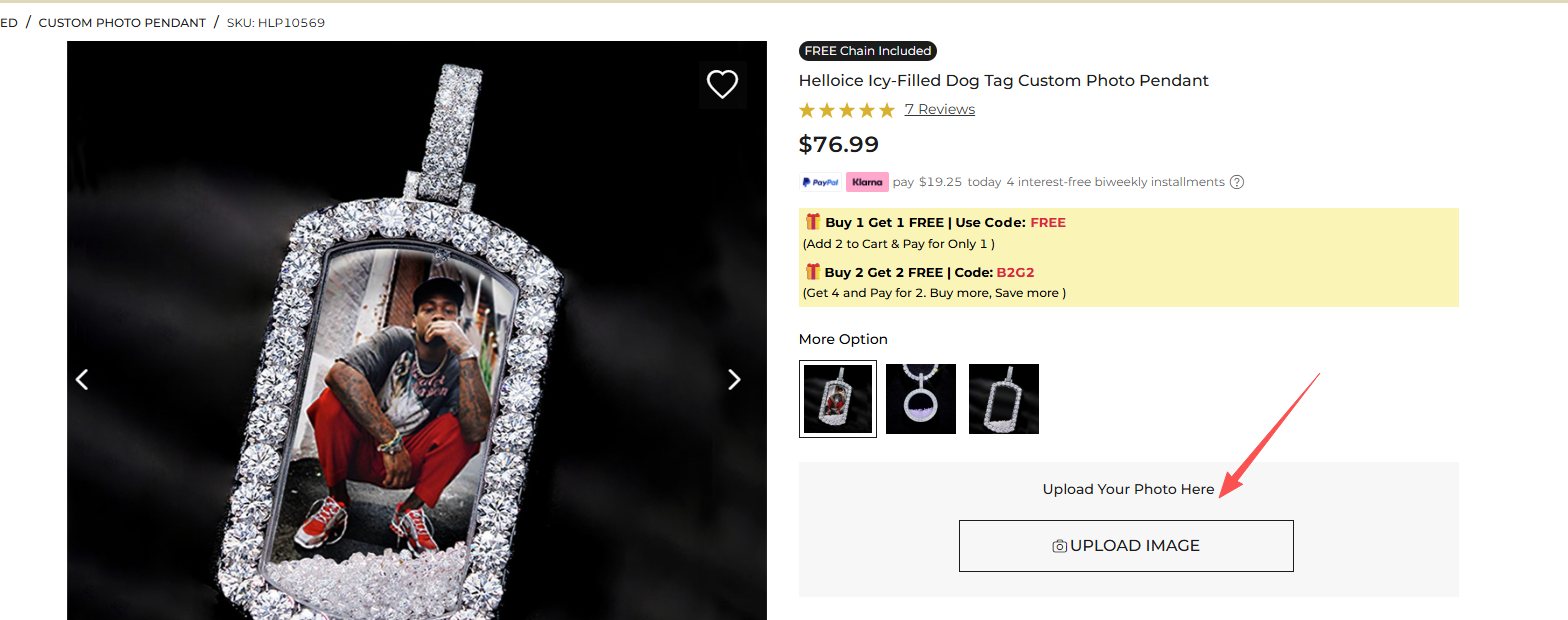Open the 7 Reviews link
Viewport: 1568px width, 620px height.
939,110
